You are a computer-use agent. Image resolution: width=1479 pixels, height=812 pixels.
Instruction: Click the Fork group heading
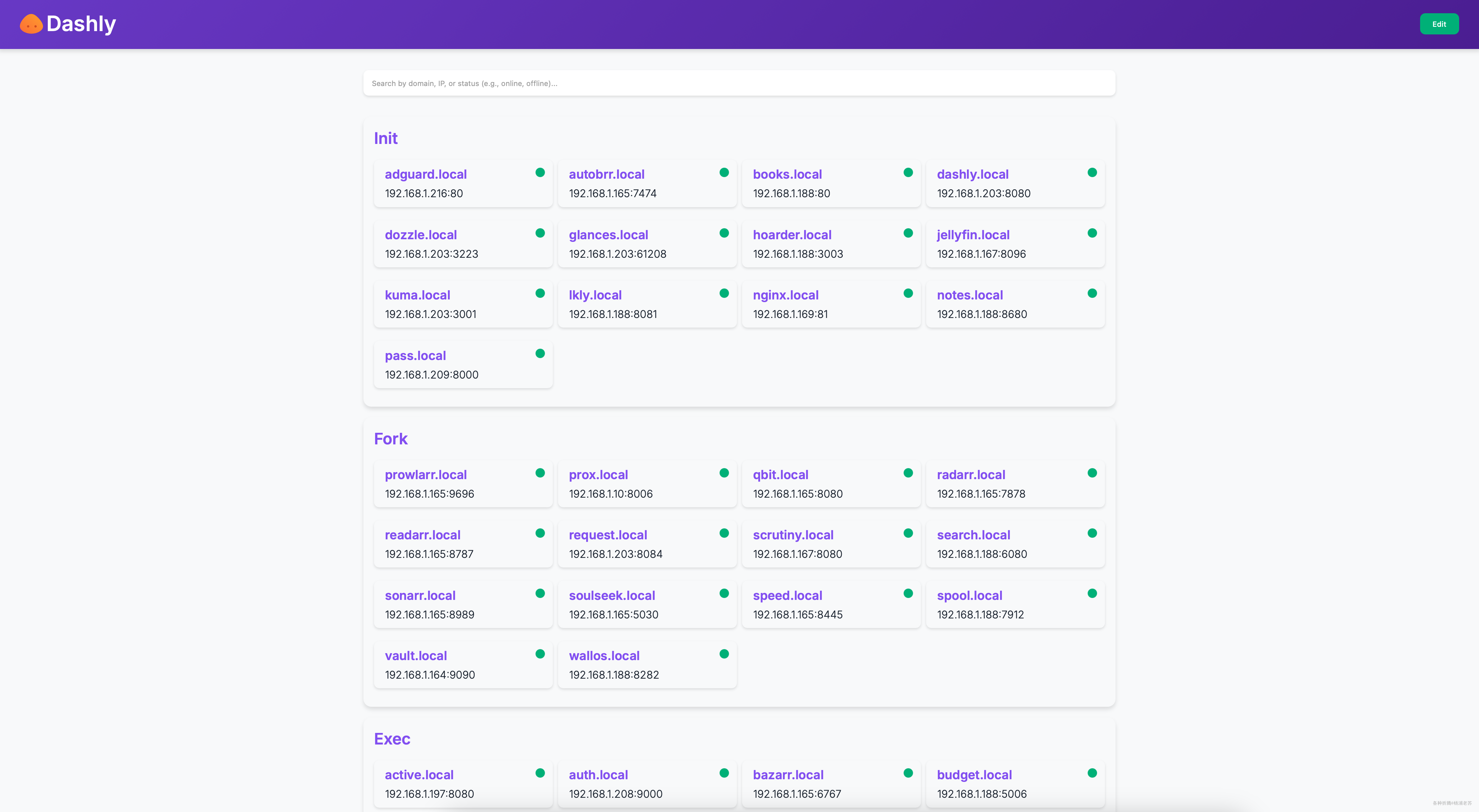[390, 439]
